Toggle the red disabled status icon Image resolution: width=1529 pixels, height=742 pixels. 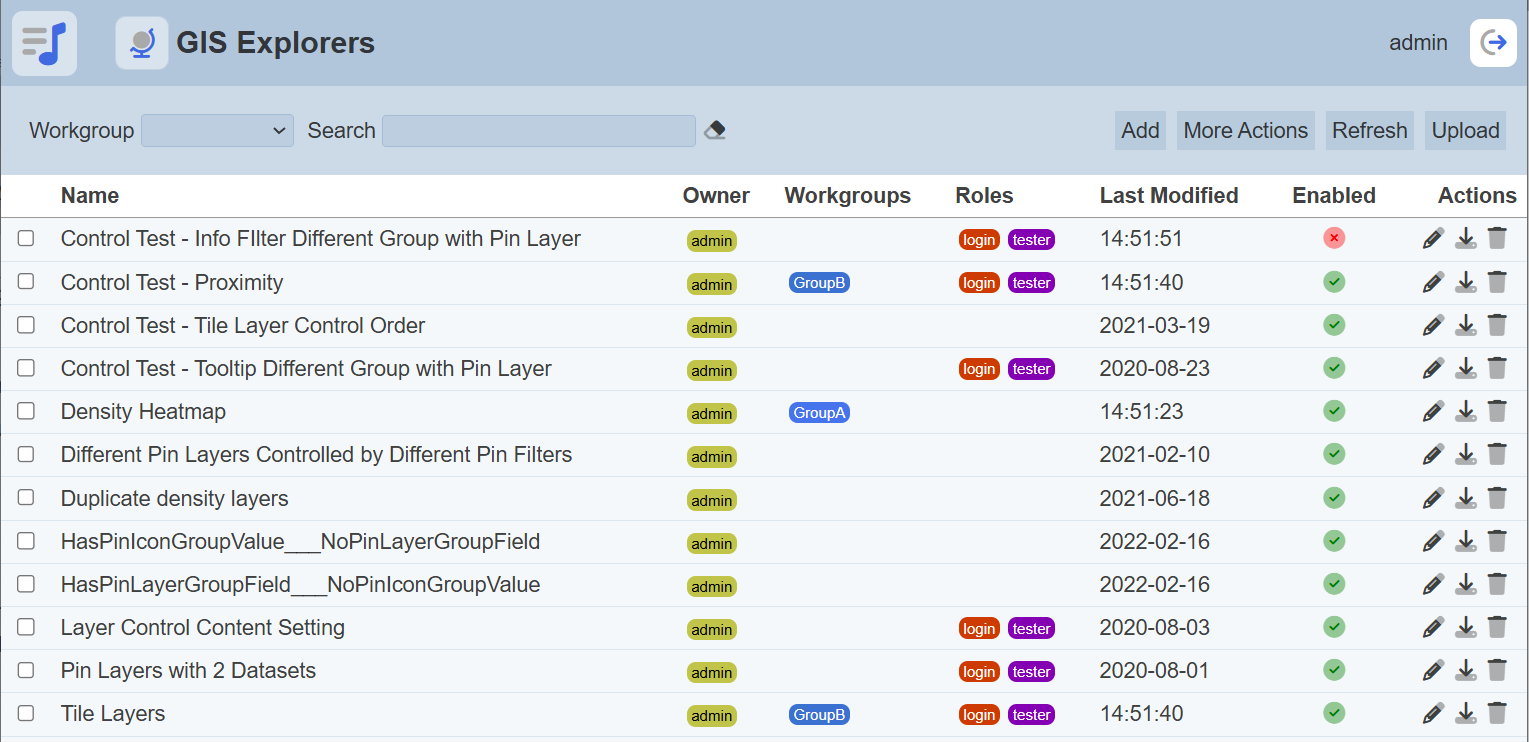click(1334, 238)
